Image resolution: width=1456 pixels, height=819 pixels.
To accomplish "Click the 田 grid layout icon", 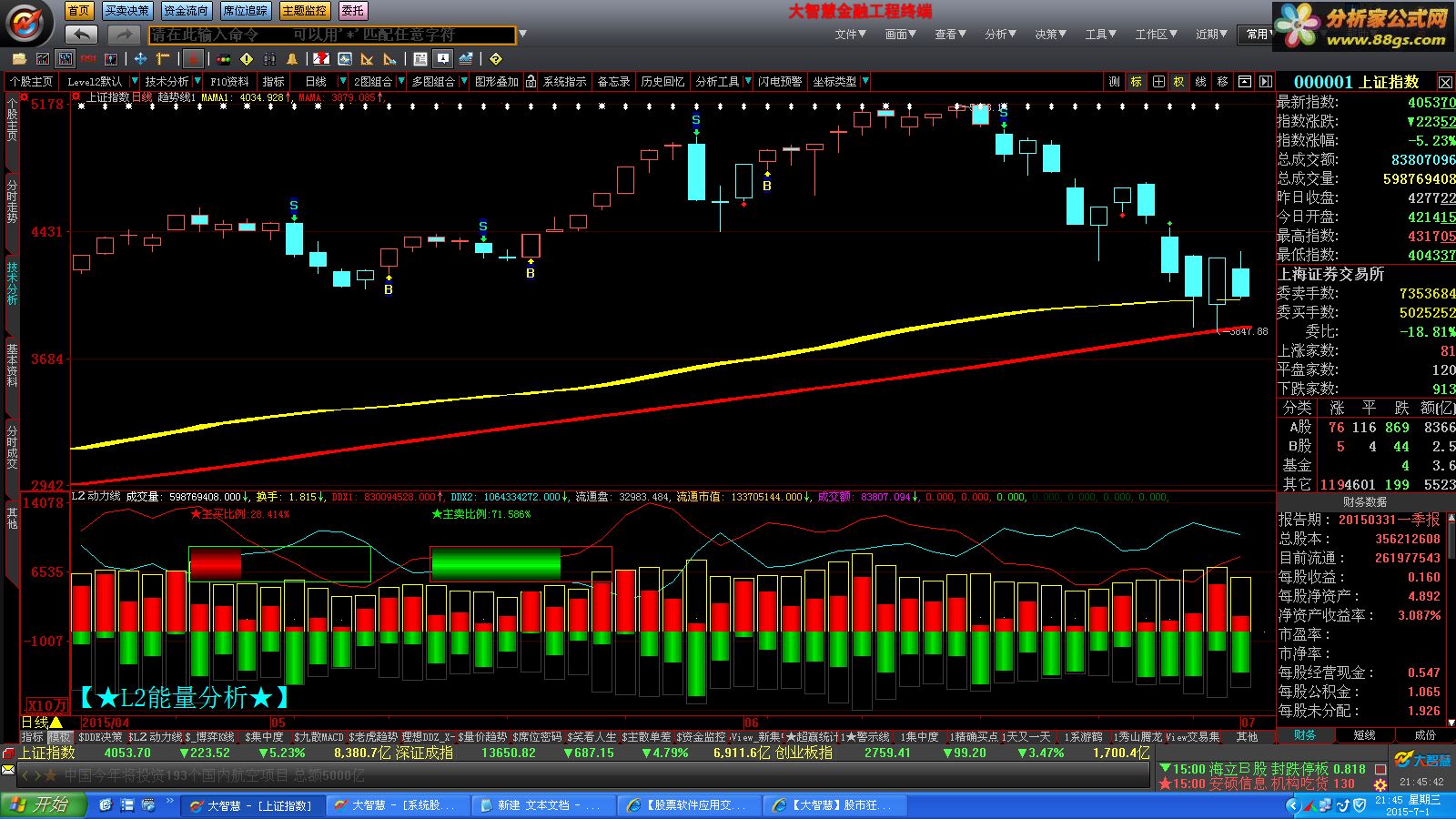I will tap(1158, 82).
